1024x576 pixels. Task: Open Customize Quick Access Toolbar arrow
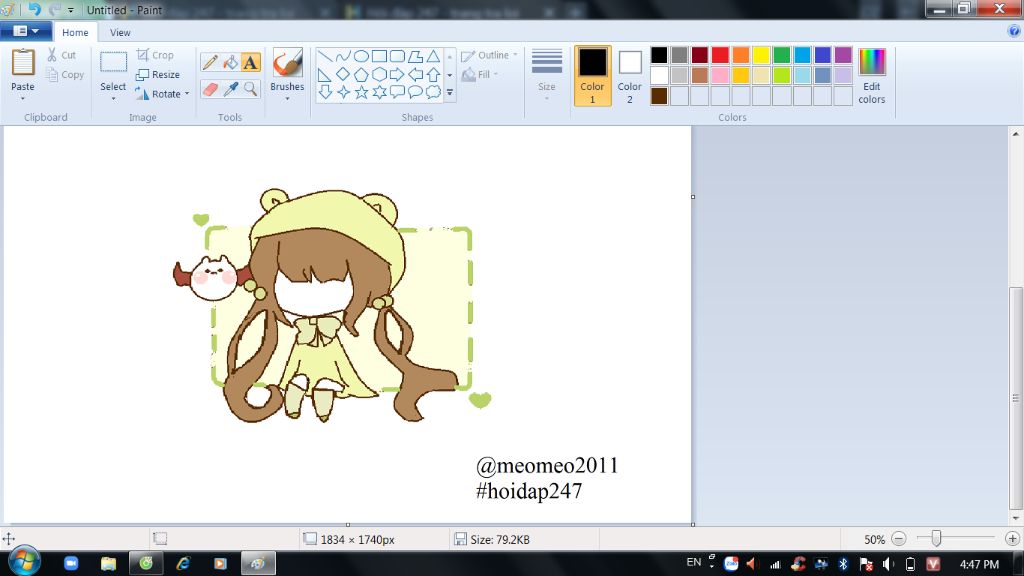71,10
